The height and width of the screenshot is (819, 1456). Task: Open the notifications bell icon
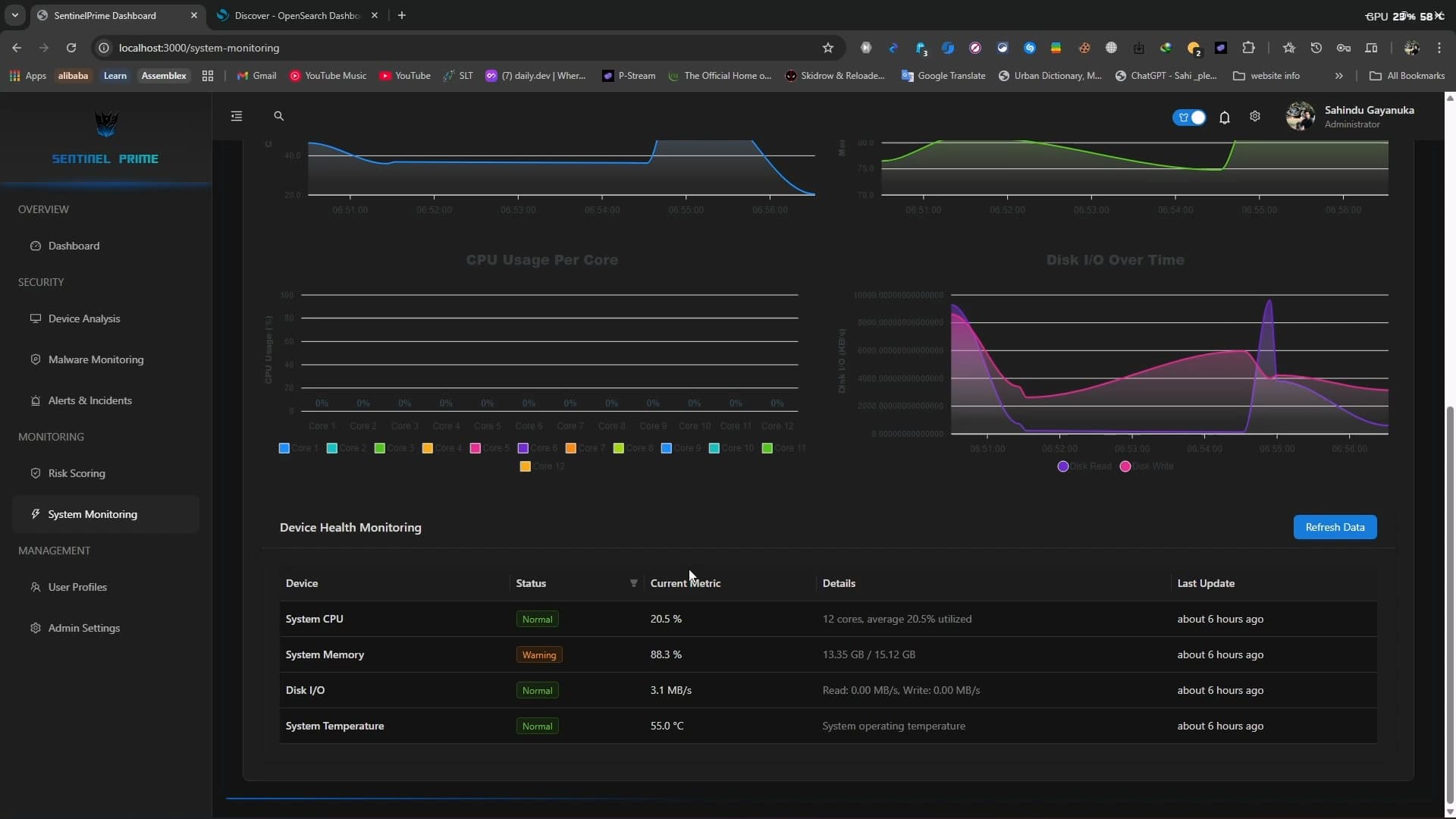pos(1224,118)
